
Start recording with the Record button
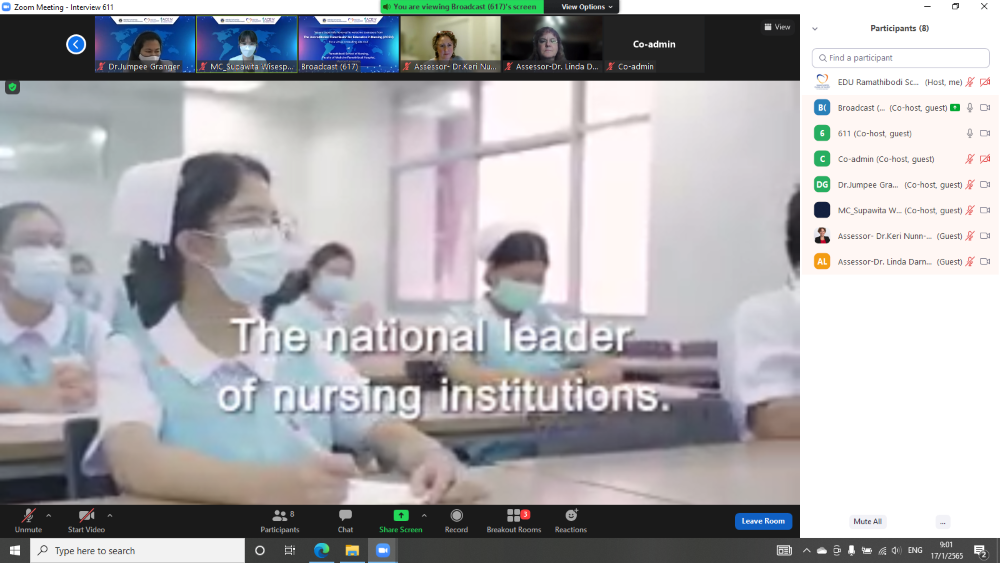pyautogui.click(x=456, y=520)
